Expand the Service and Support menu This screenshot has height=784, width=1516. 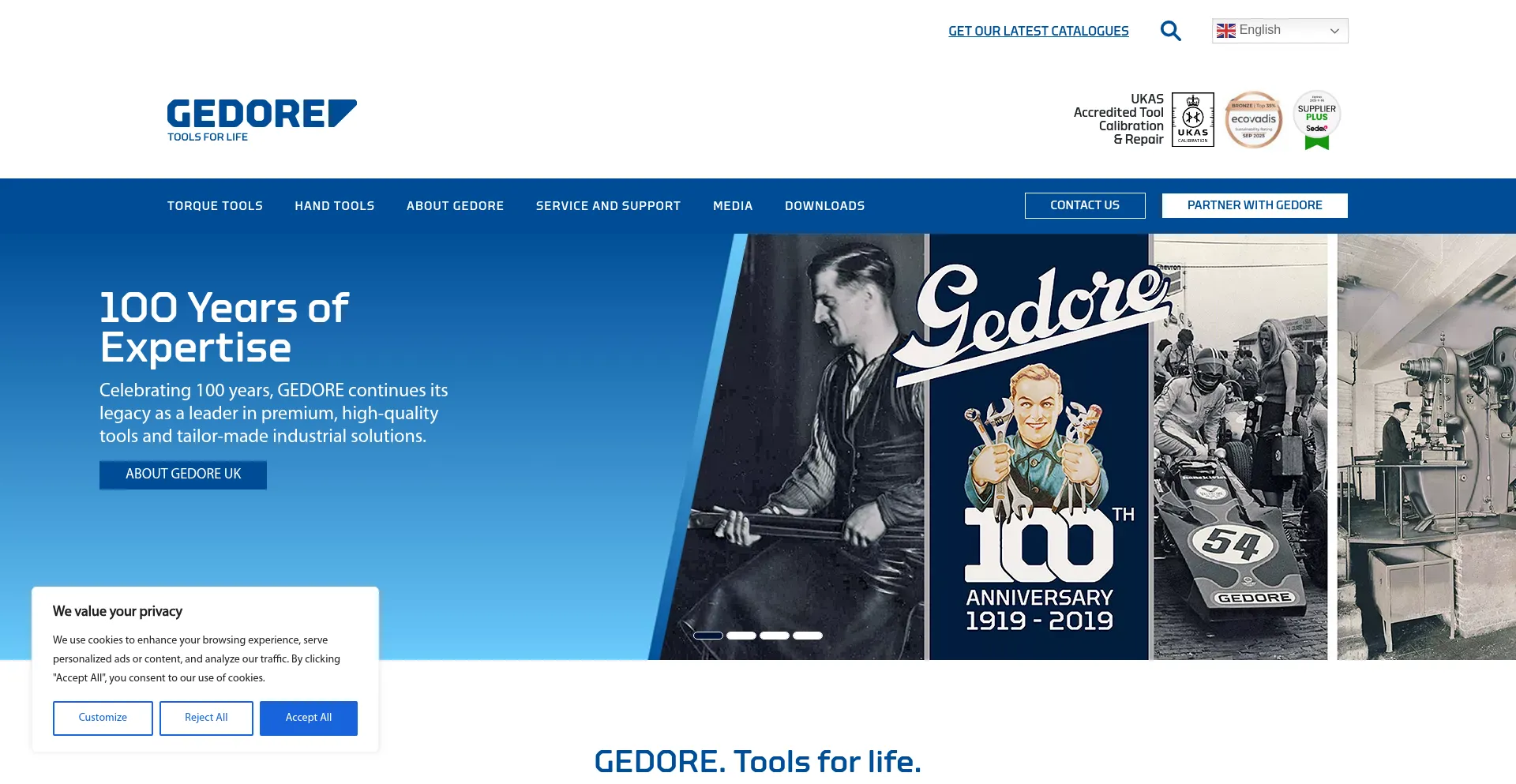point(608,206)
